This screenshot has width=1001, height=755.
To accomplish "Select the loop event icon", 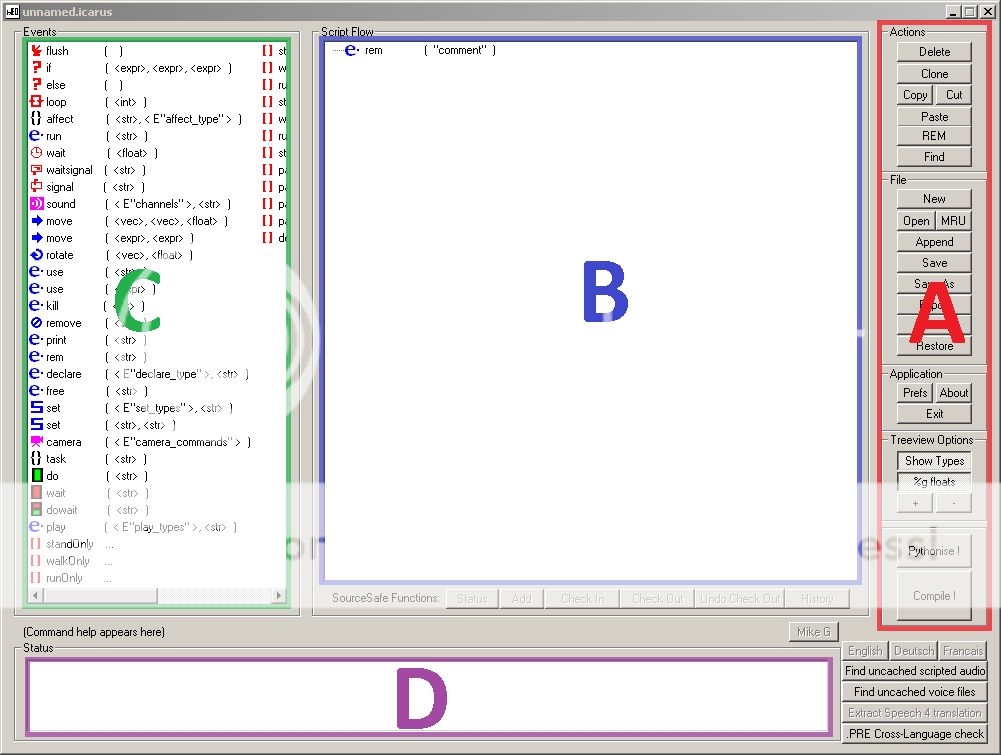I will coord(36,102).
